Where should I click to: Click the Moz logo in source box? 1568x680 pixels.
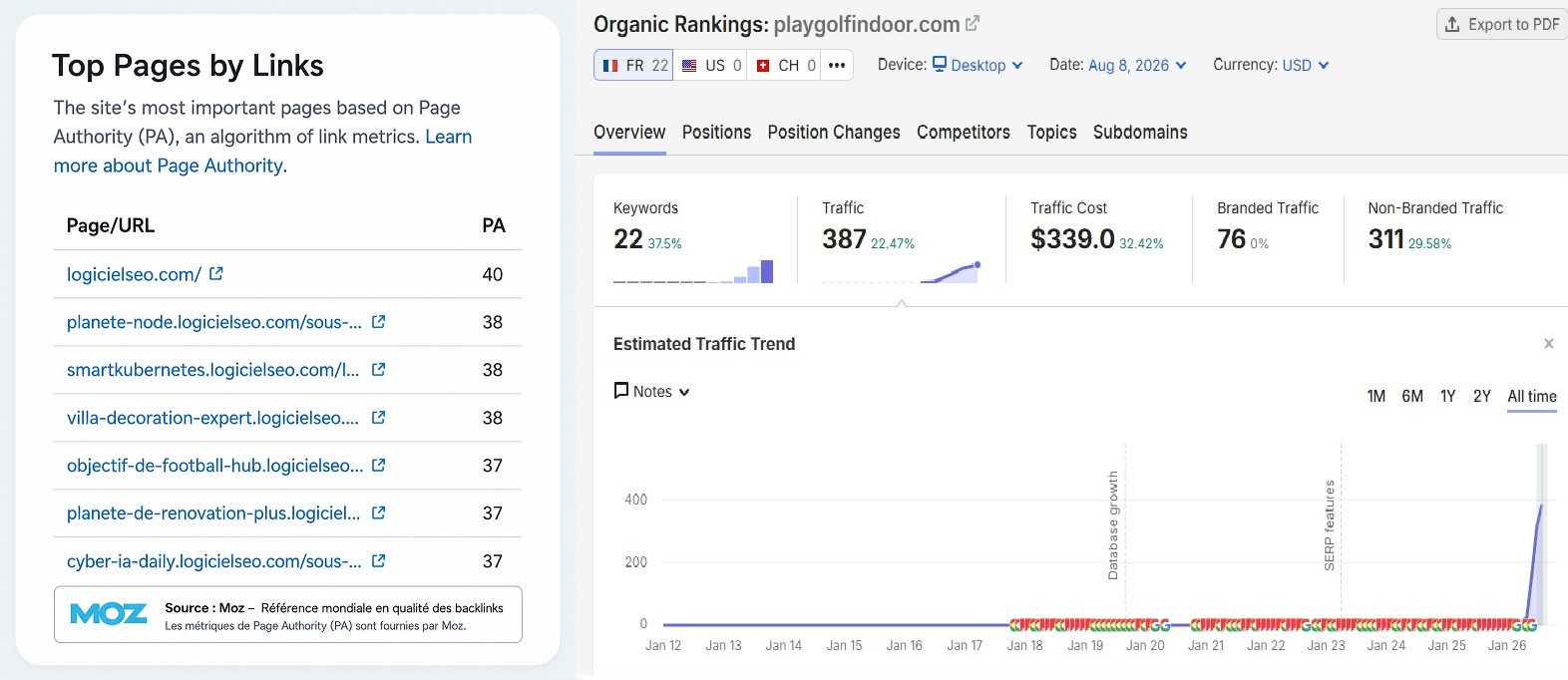[x=109, y=614]
